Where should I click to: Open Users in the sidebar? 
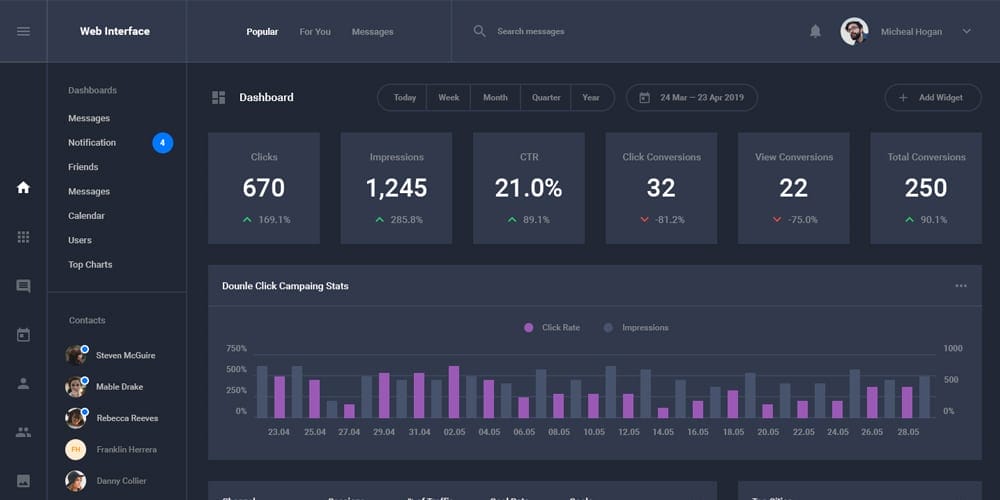(80, 240)
